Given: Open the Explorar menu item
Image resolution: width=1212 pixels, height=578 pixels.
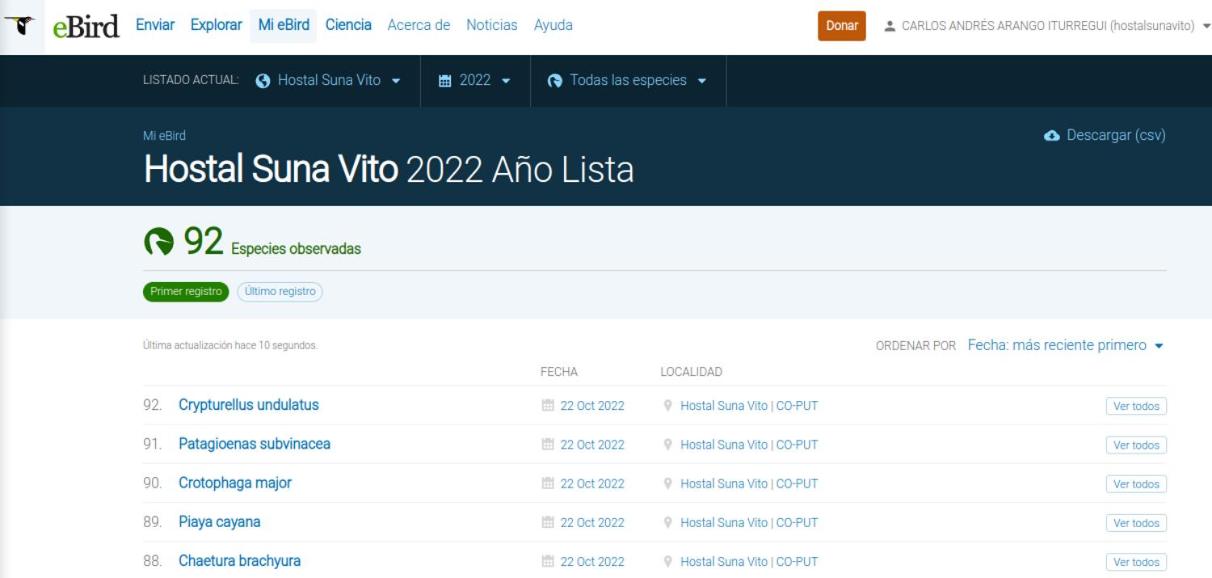Looking at the screenshot, I should (216, 25).
